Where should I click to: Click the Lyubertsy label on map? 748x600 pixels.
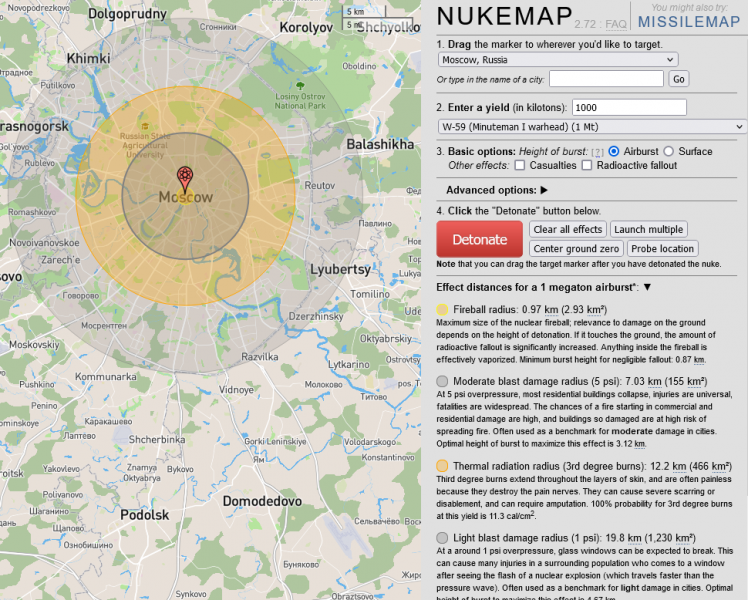341,269
